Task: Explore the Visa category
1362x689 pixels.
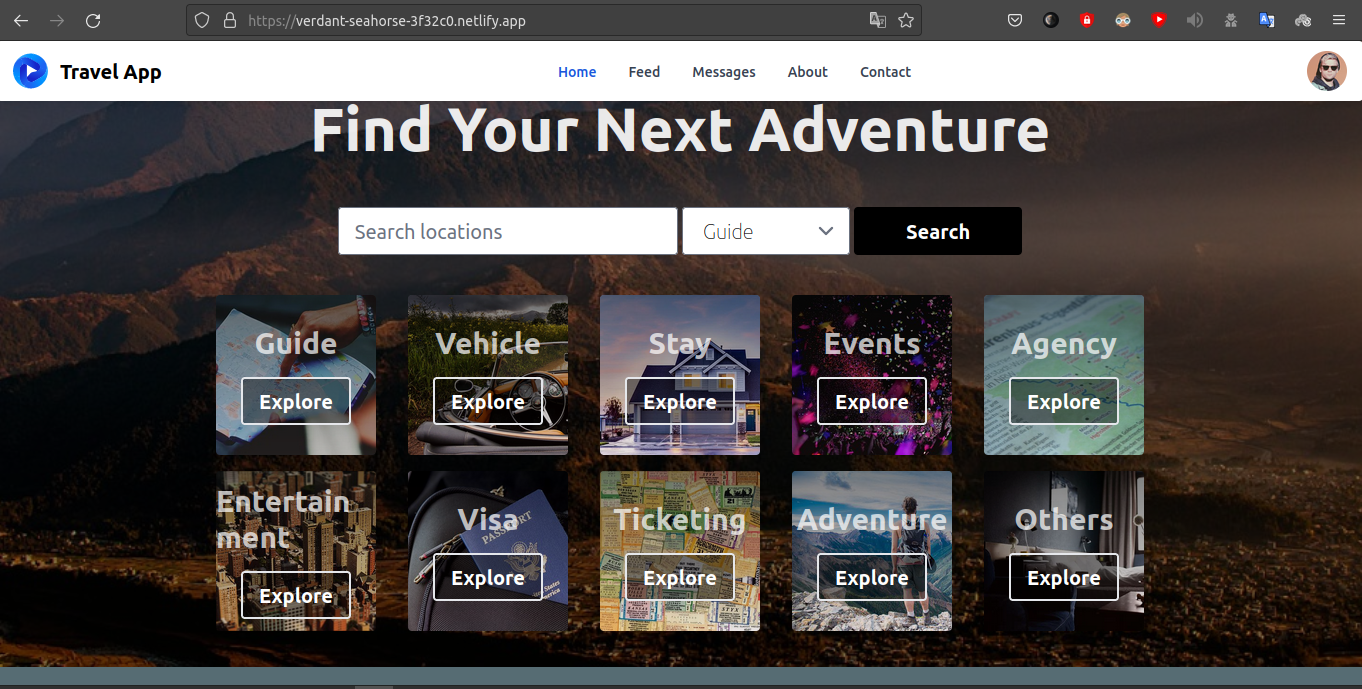Action: tap(488, 577)
